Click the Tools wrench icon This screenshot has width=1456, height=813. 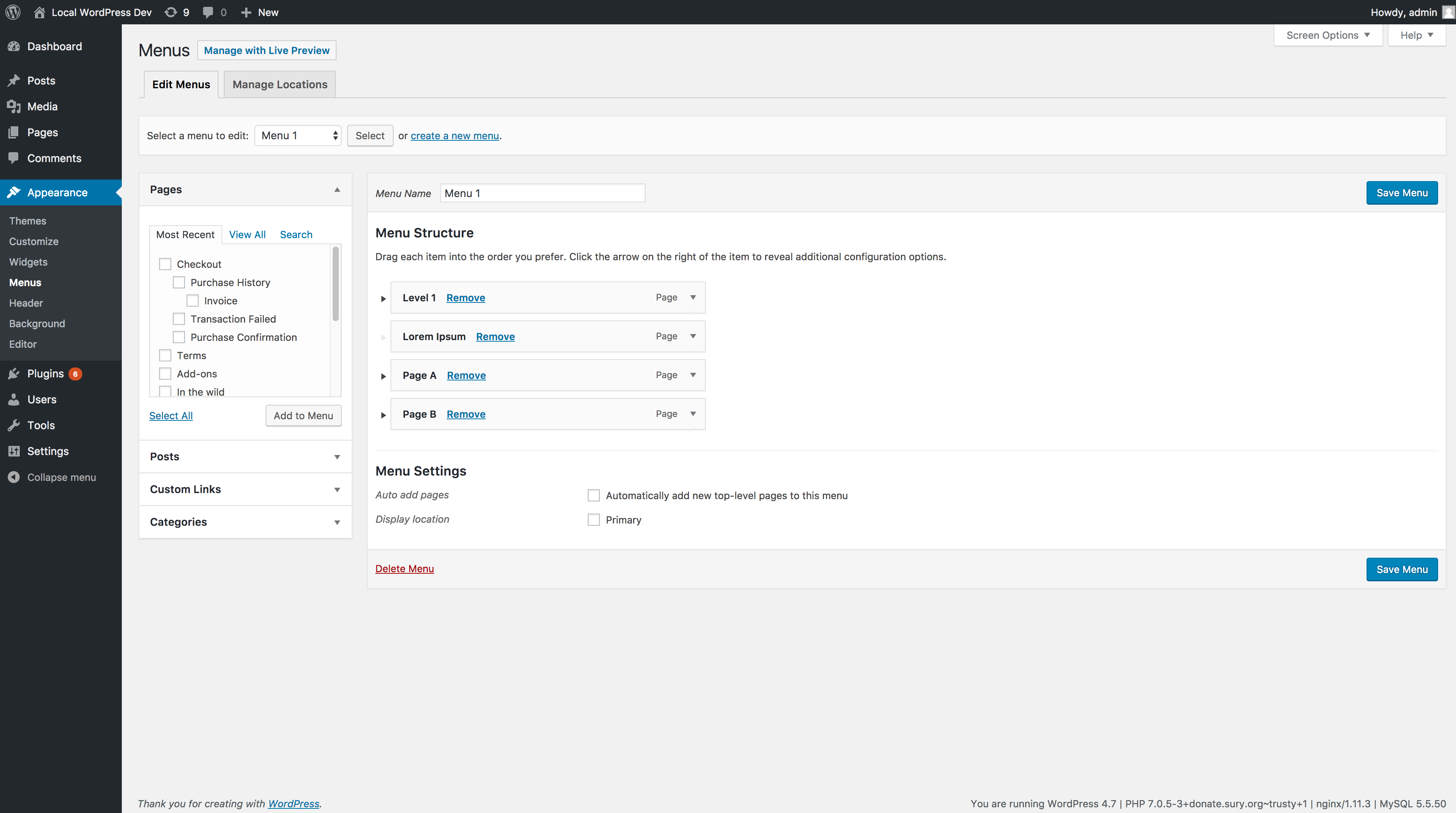(14, 425)
